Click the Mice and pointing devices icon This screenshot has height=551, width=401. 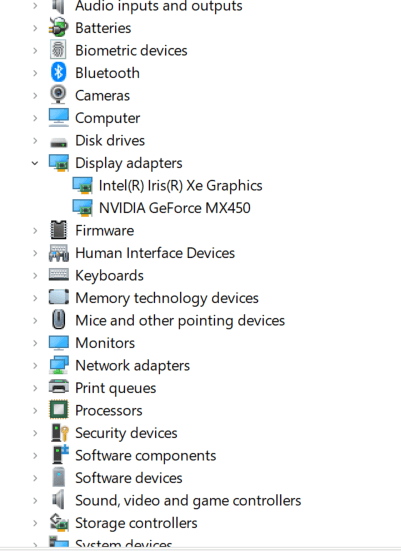[x=59, y=319]
